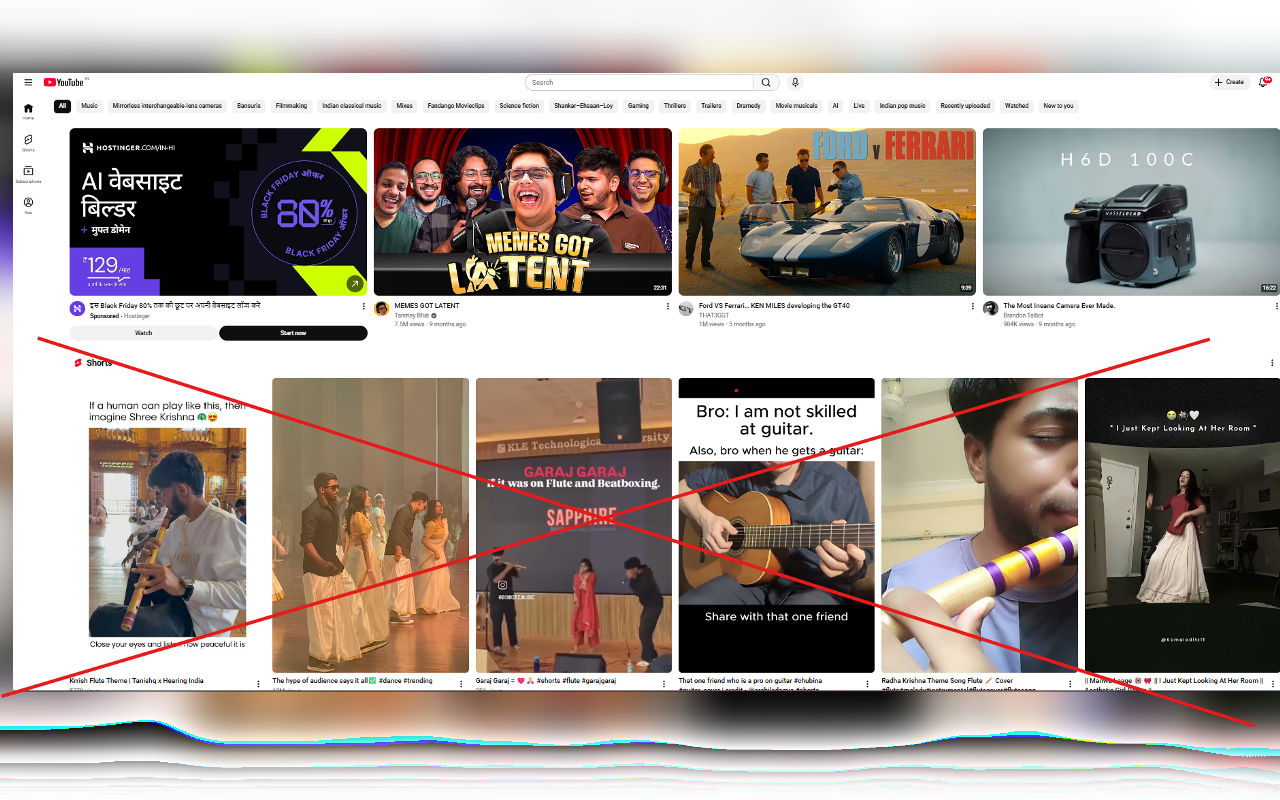Select the Mixes chip
The image size is (1280, 800).
404,106
